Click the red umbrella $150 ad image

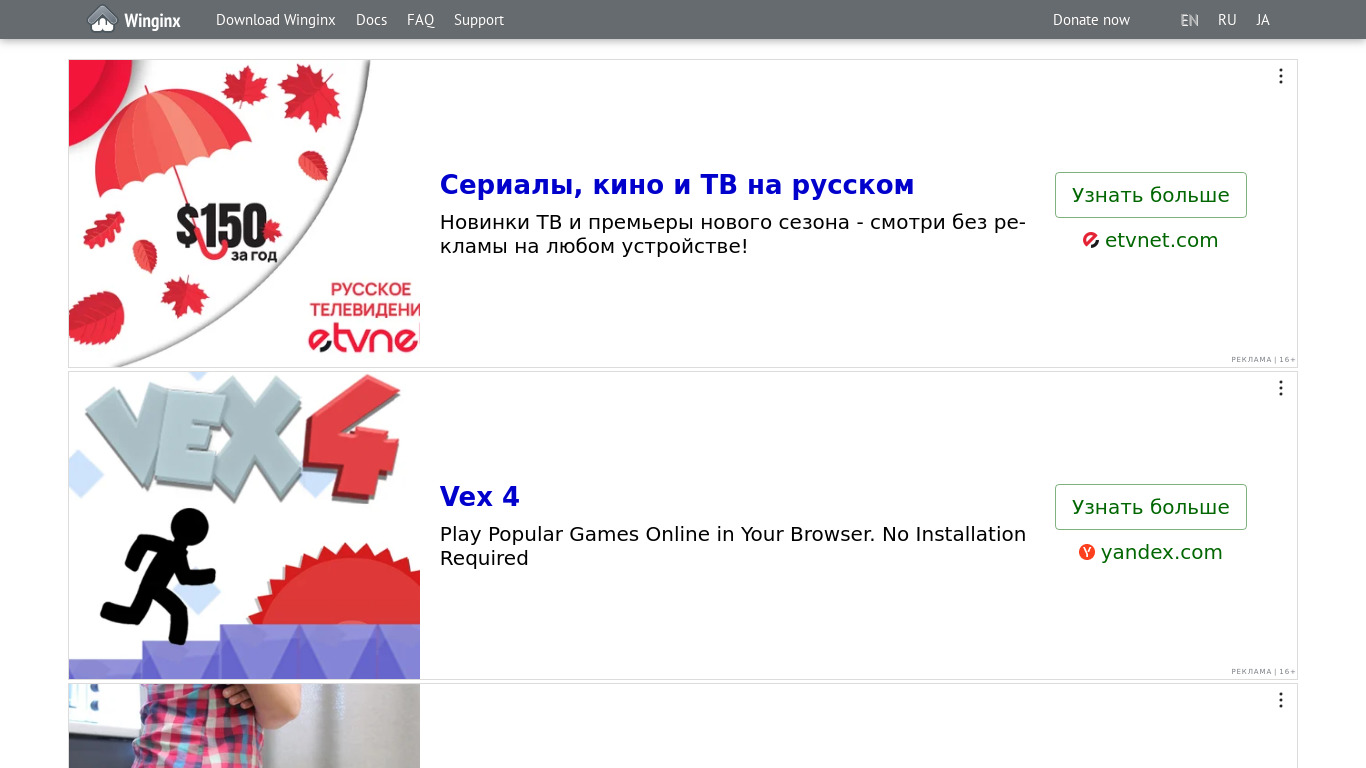(x=244, y=213)
